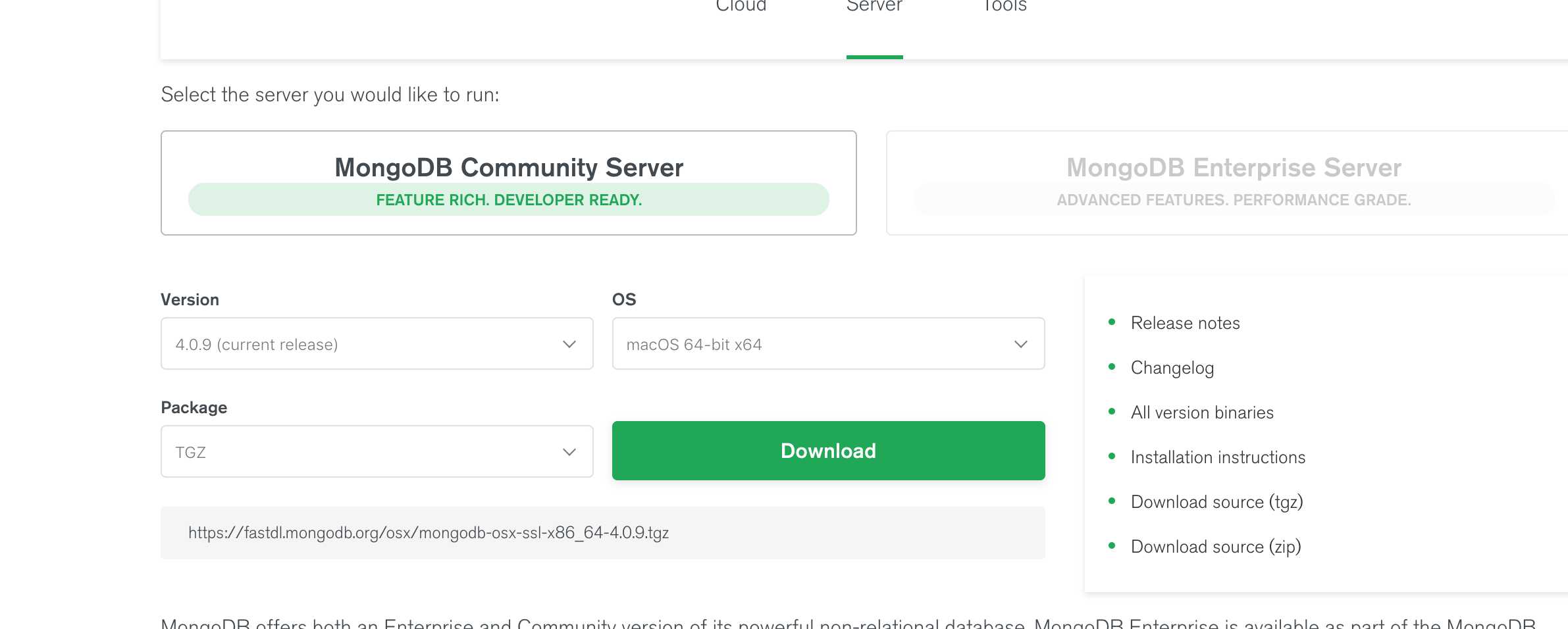Click the Version field label
The image size is (1568, 629).
190,299
